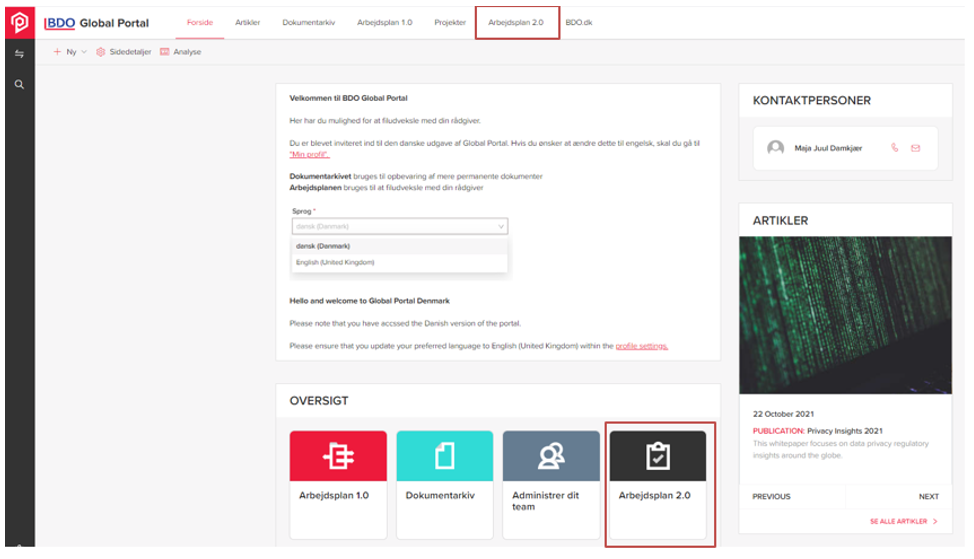Click the Maja Juul Damkjær contact name
The height and width of the screenshot is (559, 974).
828,148
